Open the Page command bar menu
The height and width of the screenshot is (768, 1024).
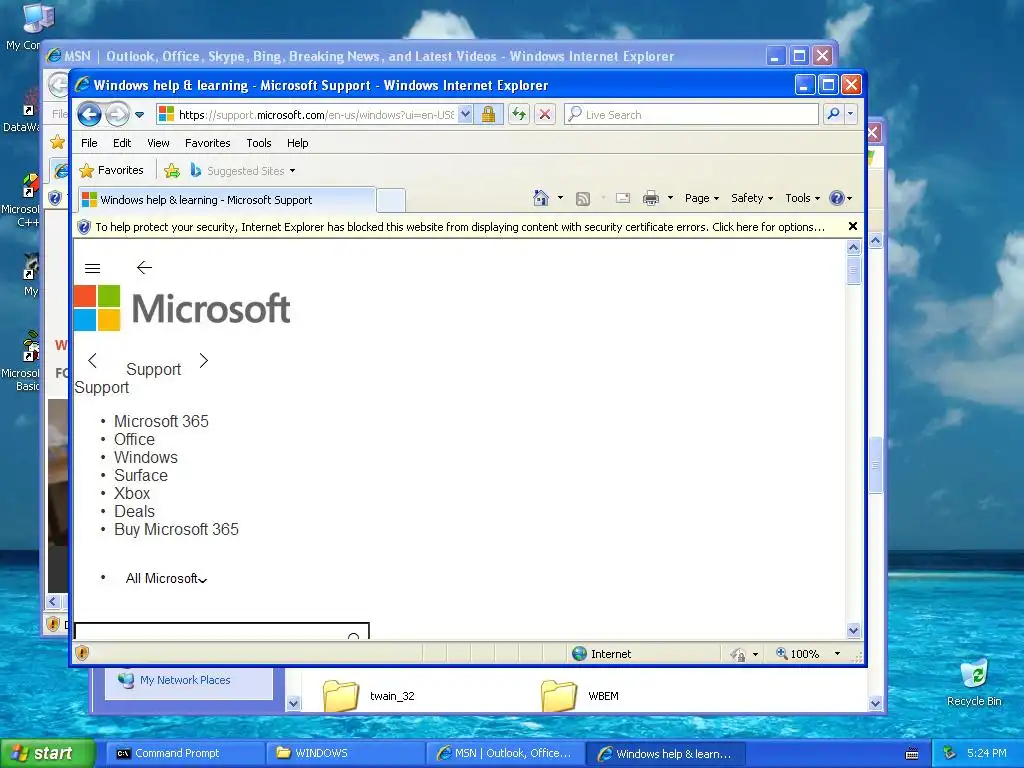701,198
